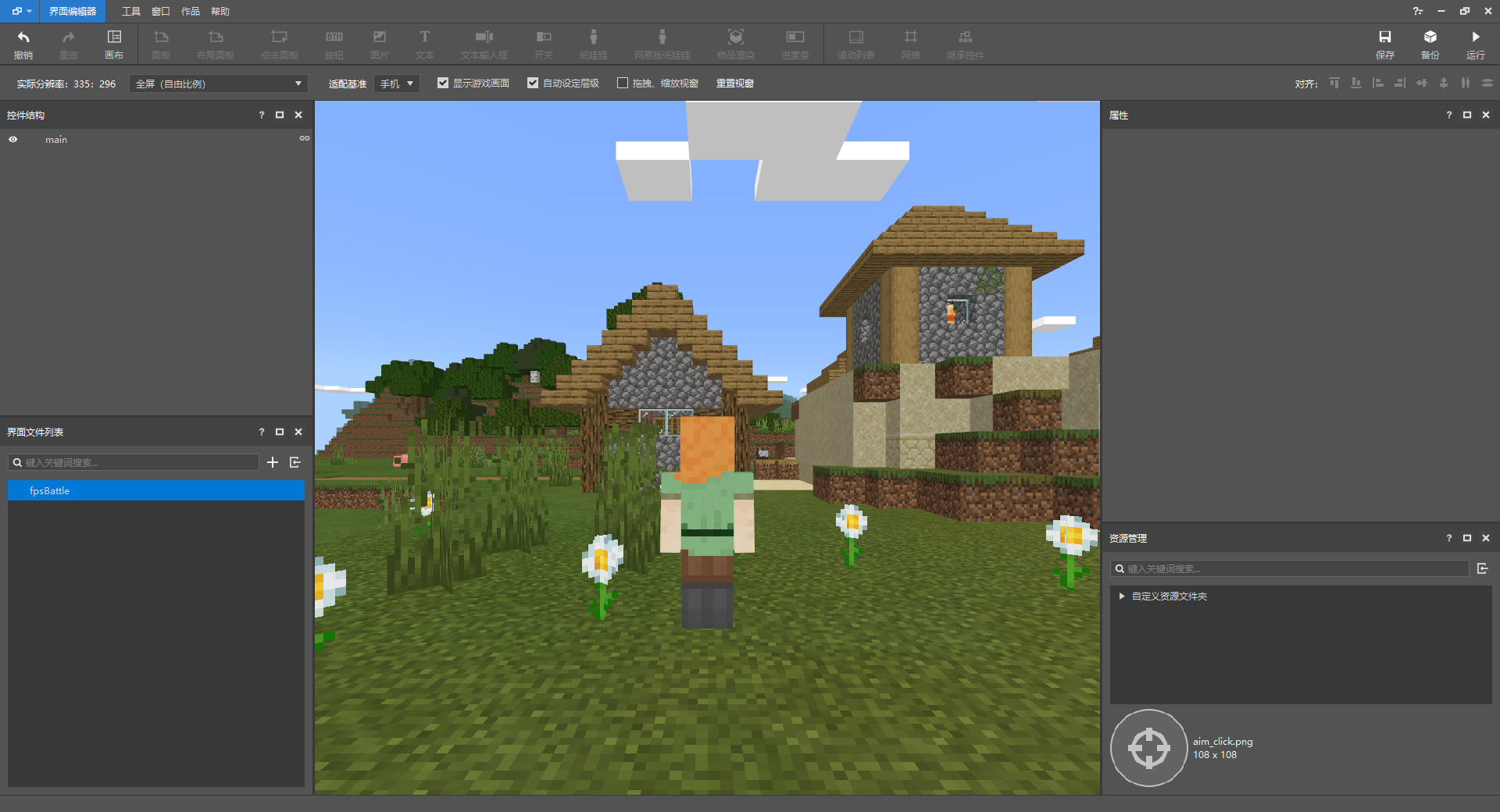Click import icon in 界面文件列表 panel
The height and width of the screenshot is (812, 1500).
[x=295, y=462]
